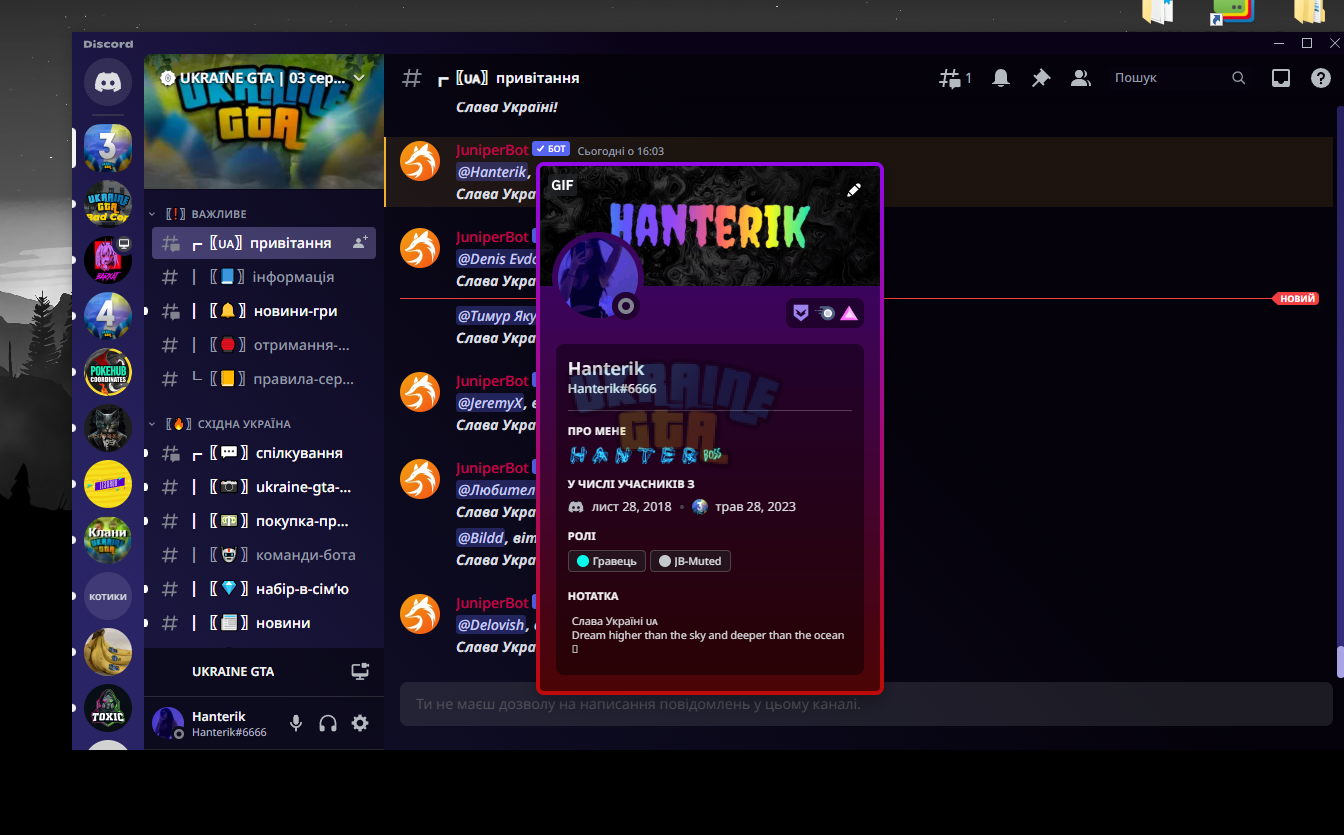Viewport: 1344px width, 835px height.
Task: Click the Сьогодні о 16:03 timestamp
Action: pos(621,151)
